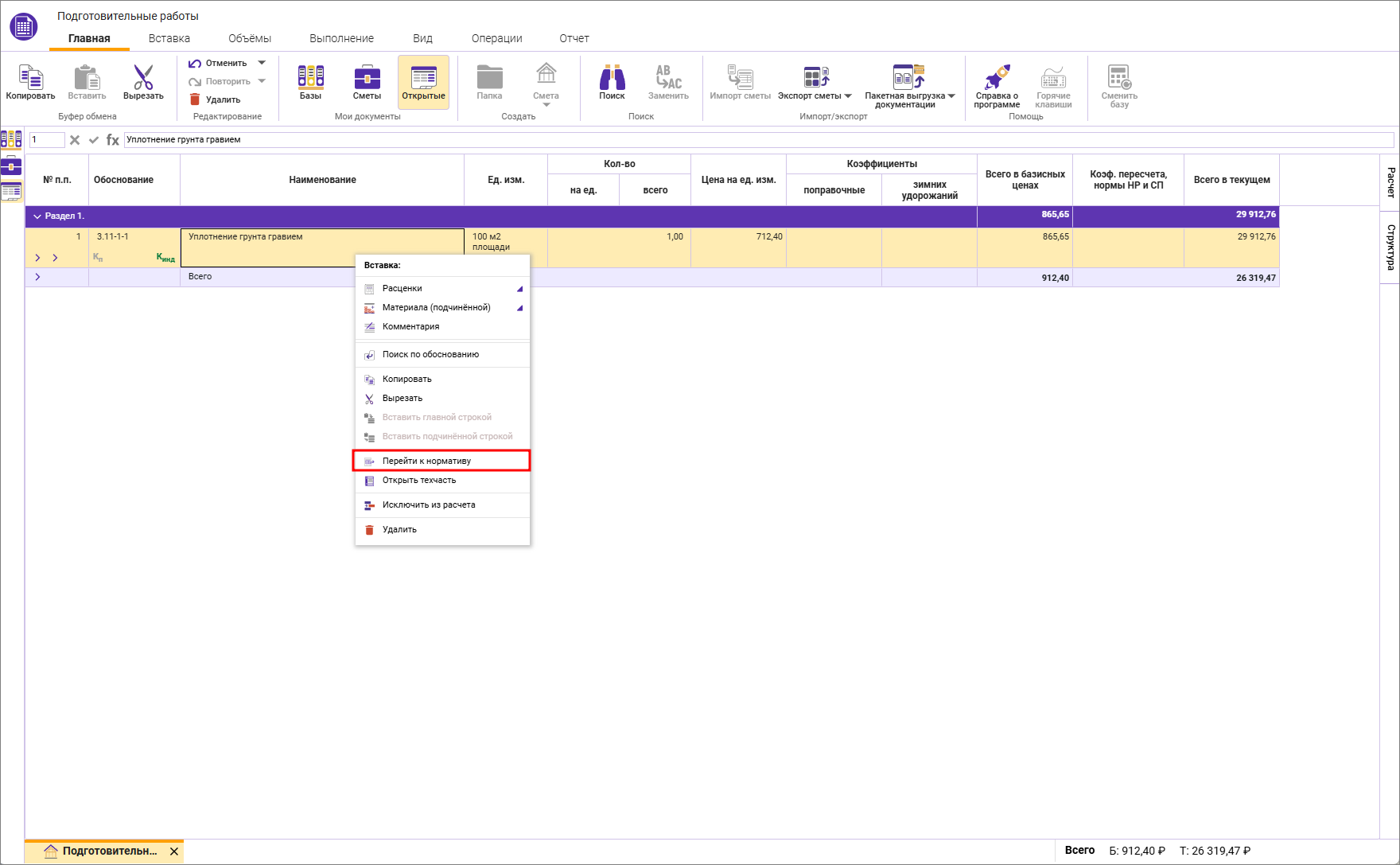Expand the Всего totals row
Viewport: 1400px width, 865px height.
click(37, 277)
